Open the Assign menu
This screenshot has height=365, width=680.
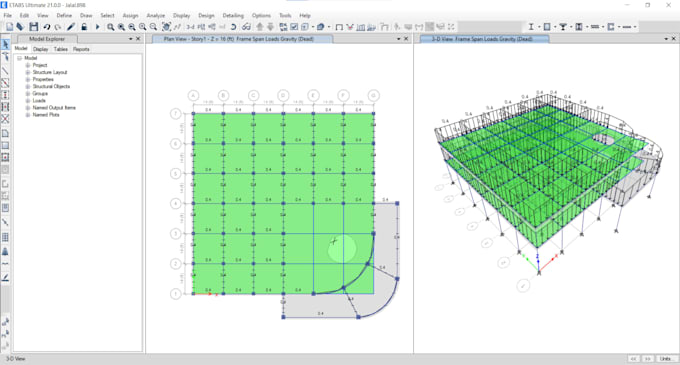point(130,15)
